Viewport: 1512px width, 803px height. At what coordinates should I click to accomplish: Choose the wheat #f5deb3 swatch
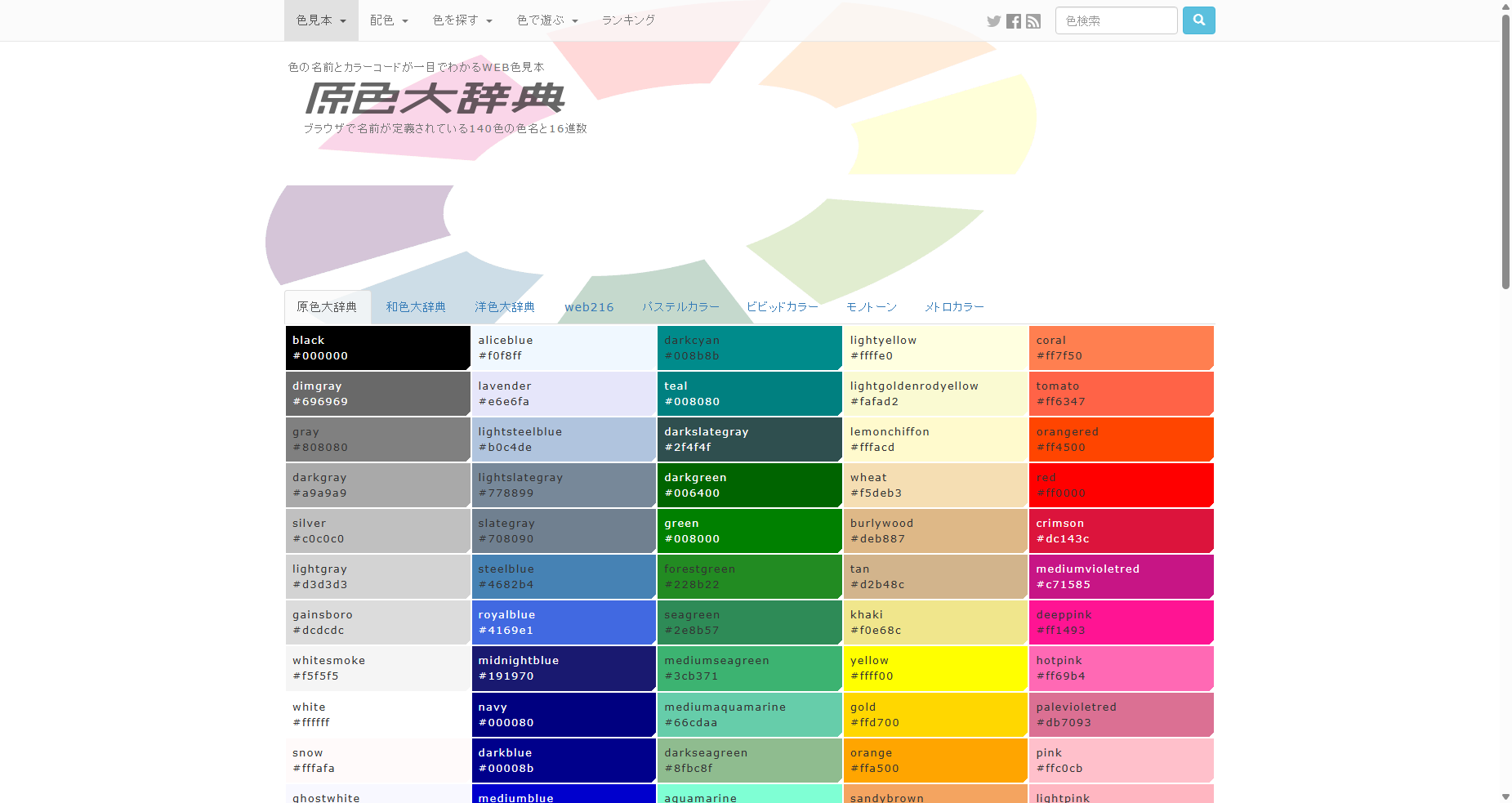pyautogui.click(x=935, y=485)
